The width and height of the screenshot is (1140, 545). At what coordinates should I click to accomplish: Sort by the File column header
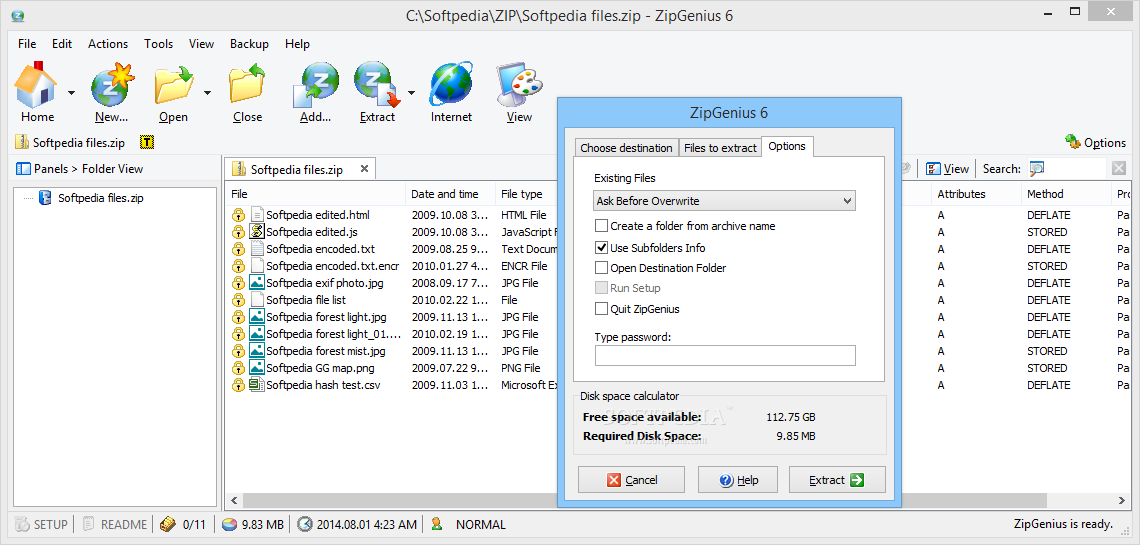tap(315, 194)
